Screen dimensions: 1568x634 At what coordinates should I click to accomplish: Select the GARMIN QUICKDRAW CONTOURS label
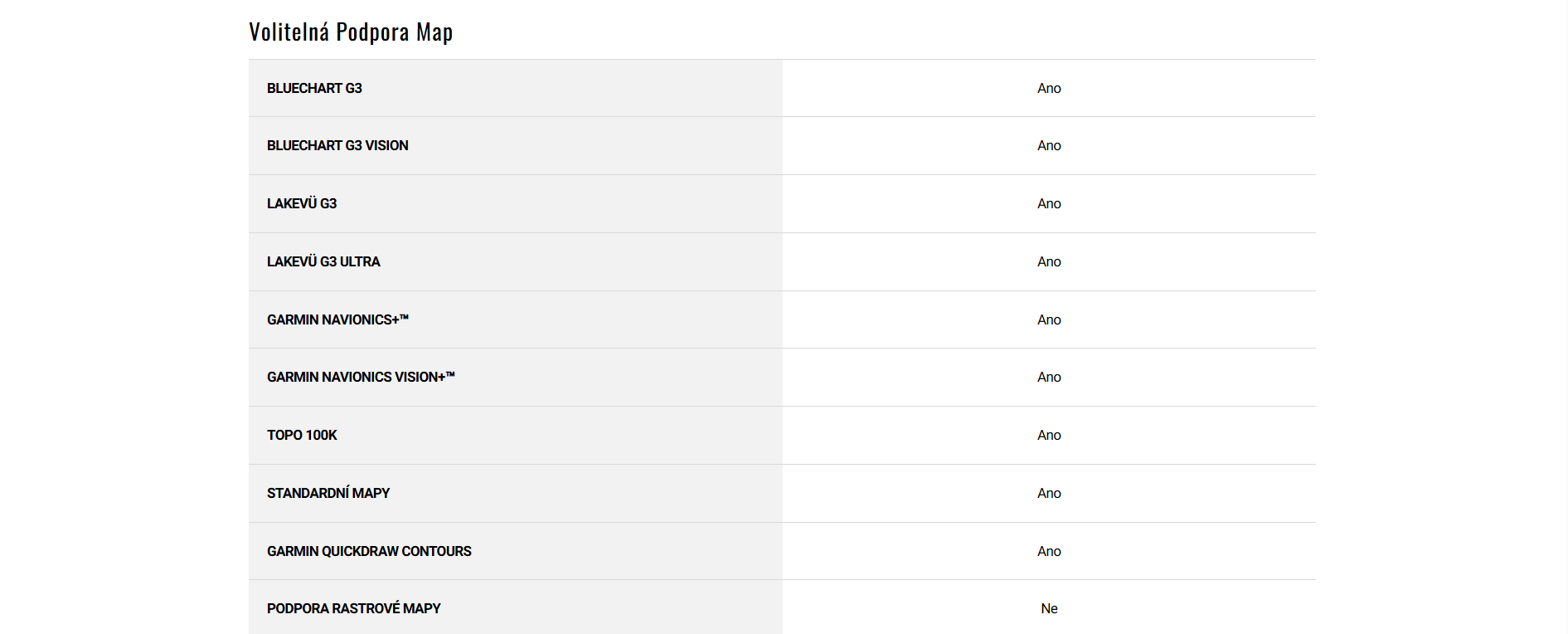click(369, 551)
